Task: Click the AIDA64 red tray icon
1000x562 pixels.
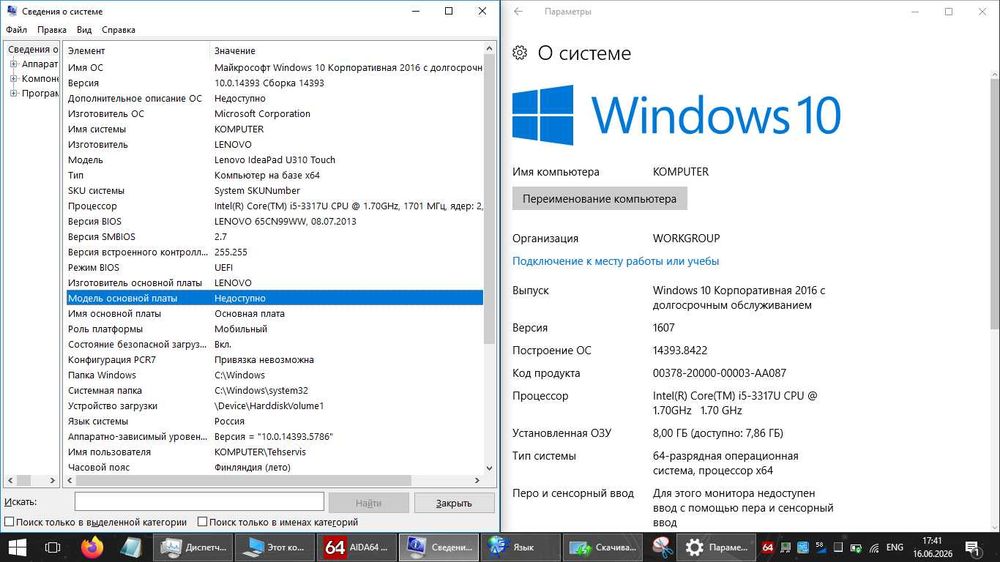Action: (x=768, y=547)
